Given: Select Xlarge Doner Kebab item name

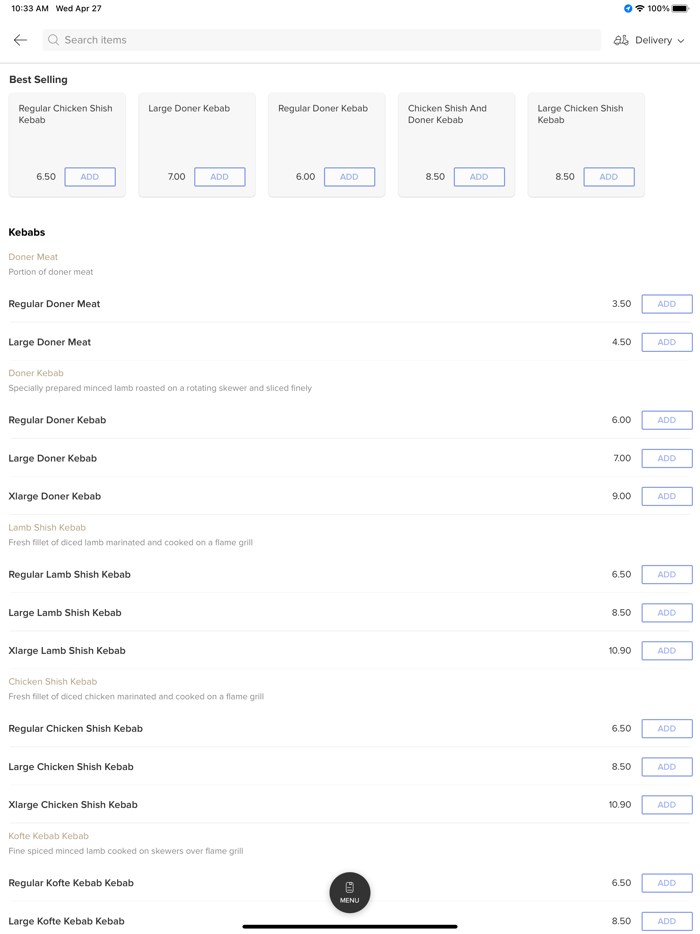Looking at the screenshot, I should (x=55, y=496).
